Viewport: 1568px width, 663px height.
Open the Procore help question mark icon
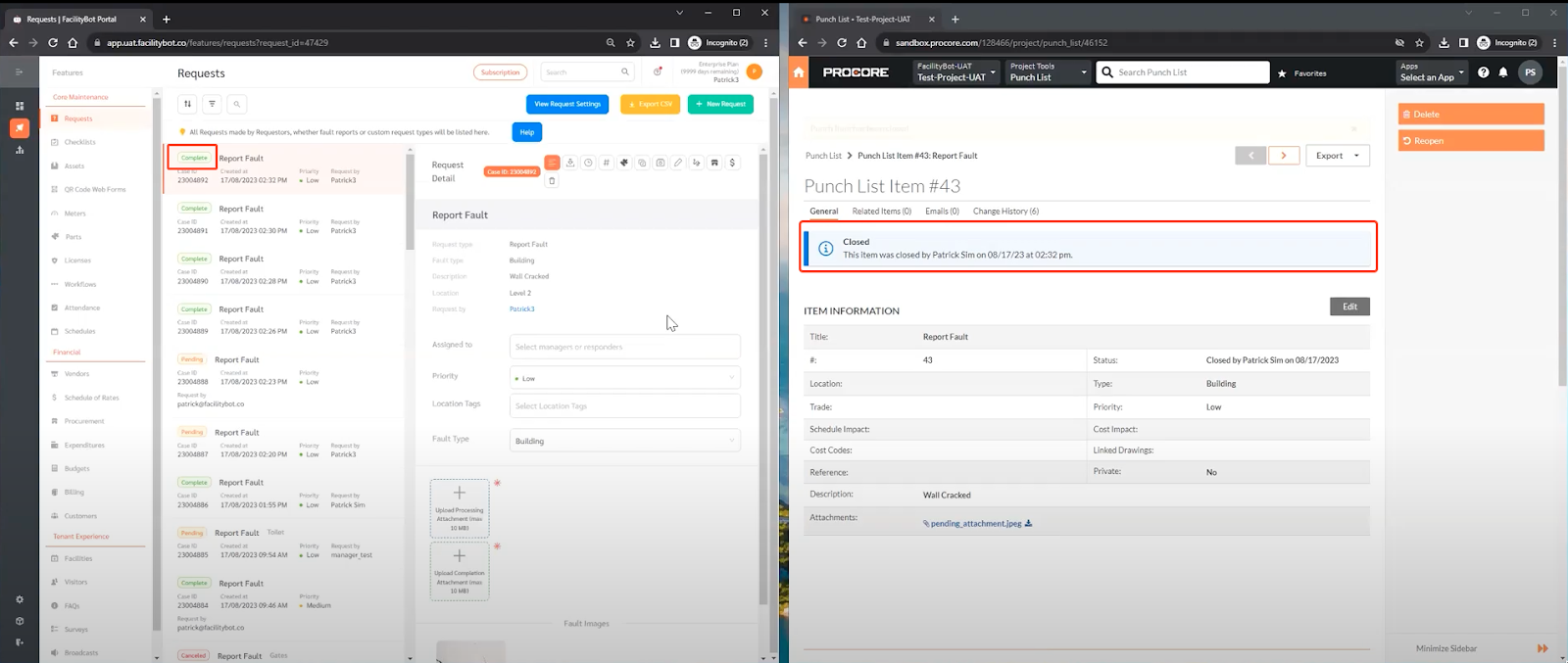tap(1484, 72)
